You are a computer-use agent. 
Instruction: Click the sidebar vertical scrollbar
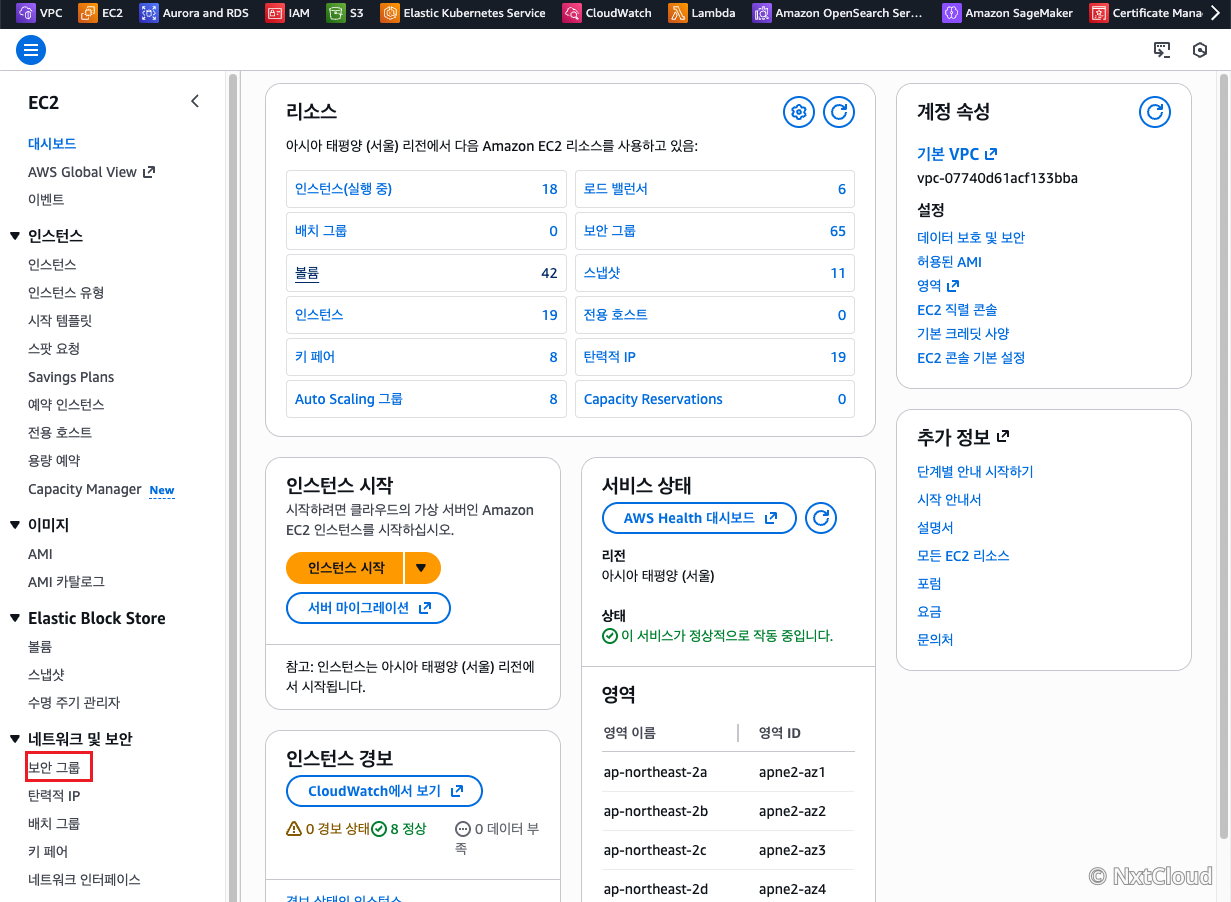(233, 486)
